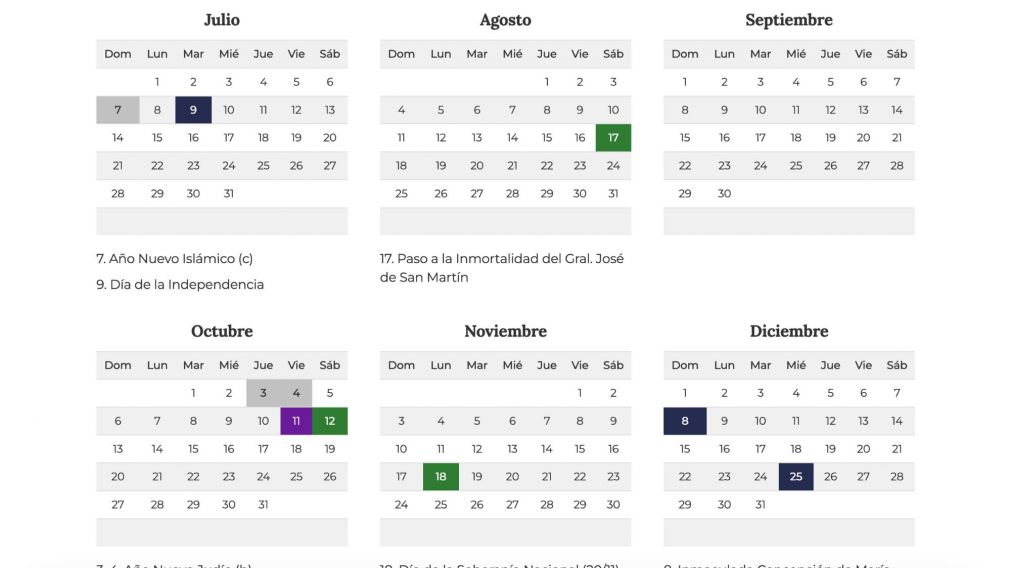1011x568 pixels.
Task: Click the Año Nuevo Islámico note
Action: point(175,259)
